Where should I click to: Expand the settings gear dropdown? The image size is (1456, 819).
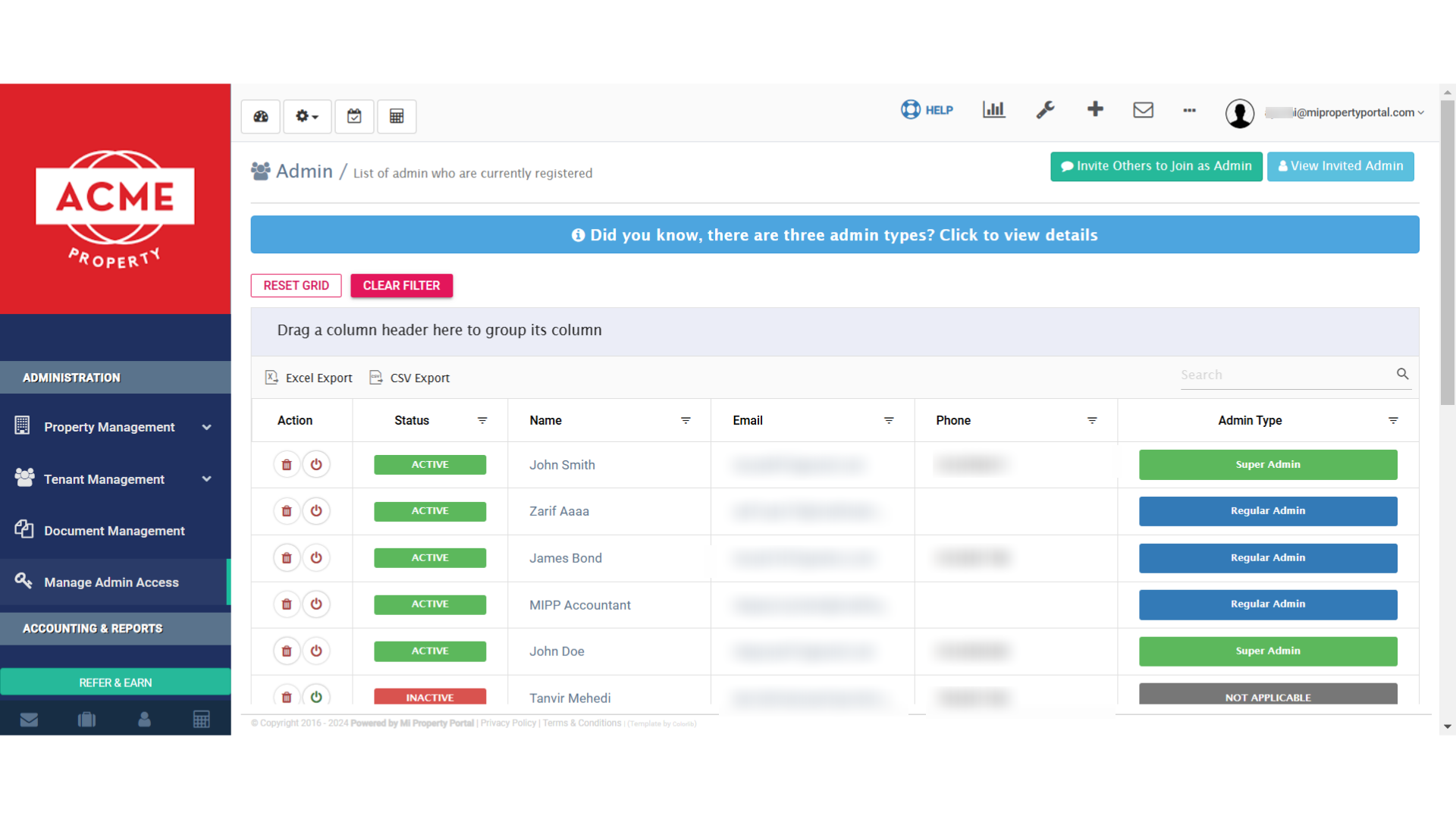(x=306, y=116)
